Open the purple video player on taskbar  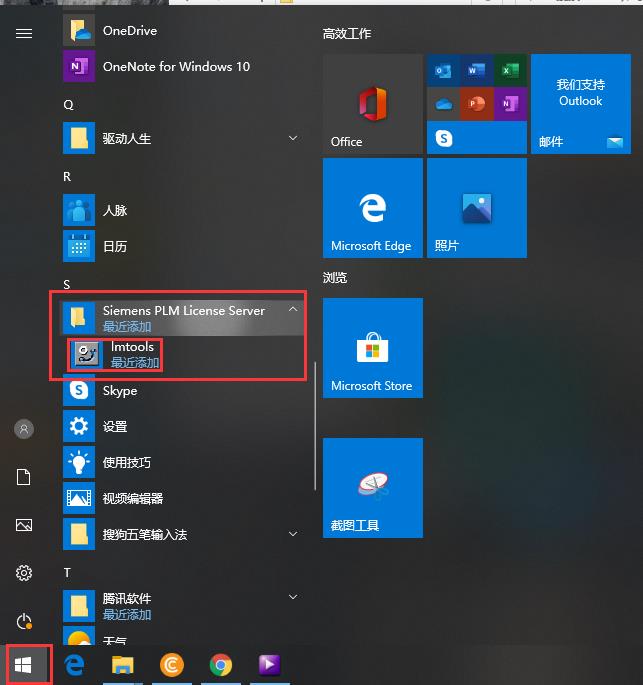click(x=270, y=665)
